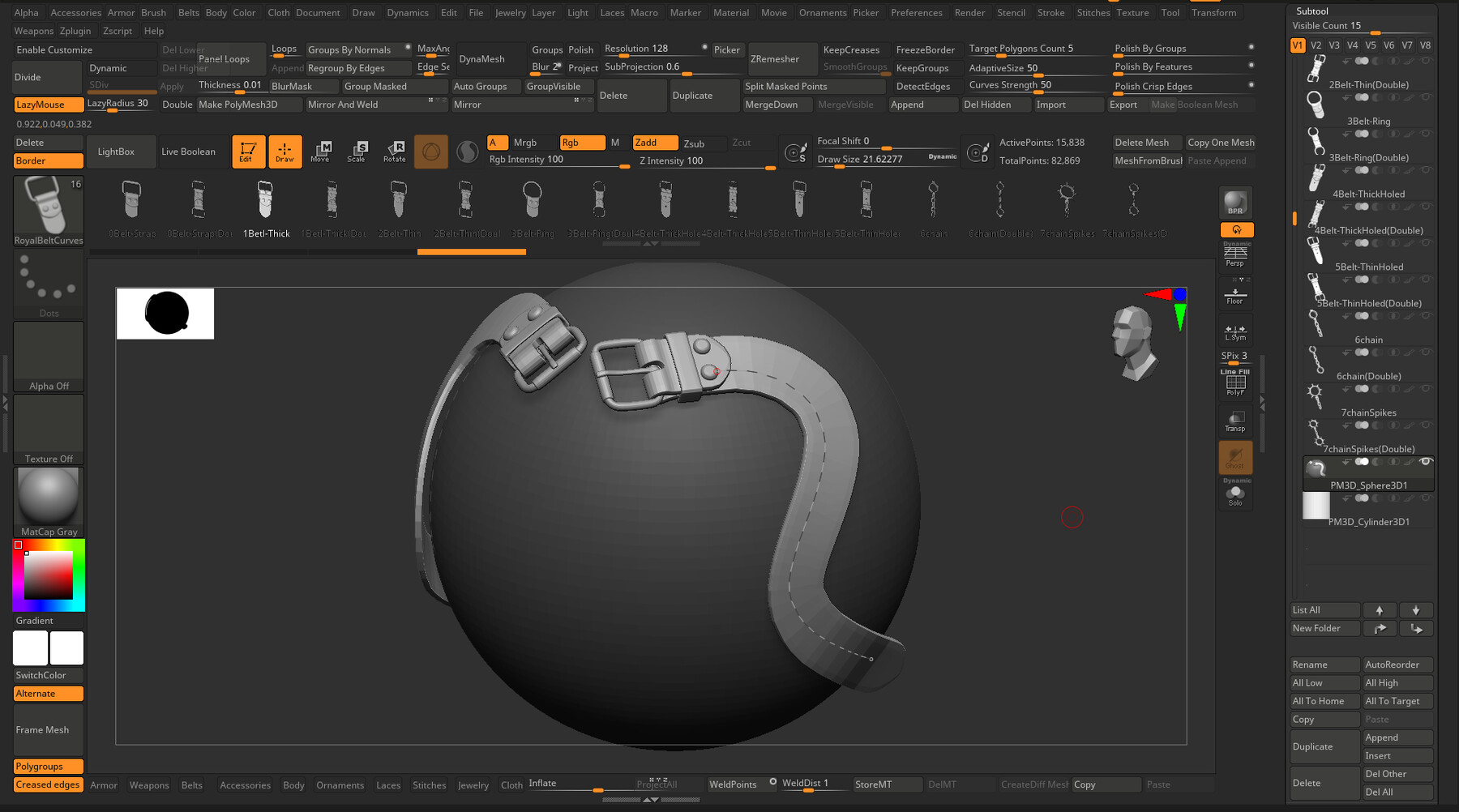Switch to the V2 subtool visibility tab

pos(1316,45)
